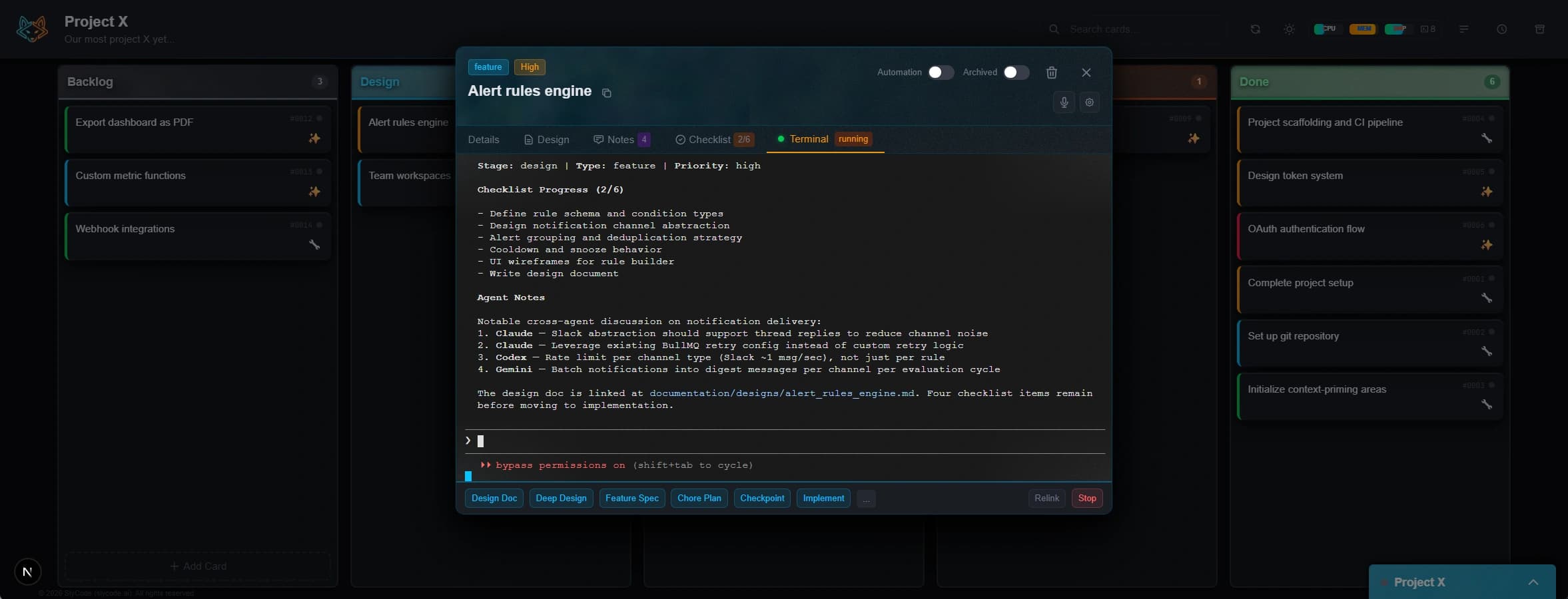1568x599 pixels.
Task: Run the Chore Plan action
Action: (x=699, y=499)
